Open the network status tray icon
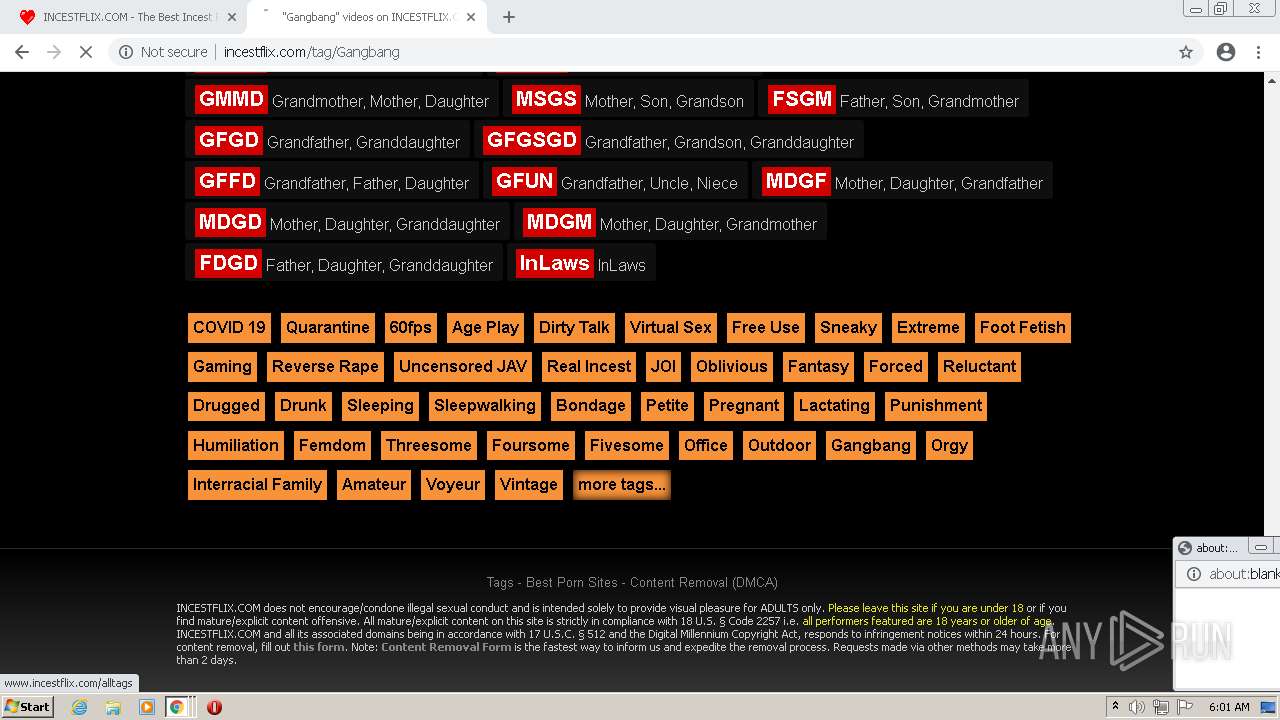The height and width of the screenshot is (720, 1280). (1160, 707)
